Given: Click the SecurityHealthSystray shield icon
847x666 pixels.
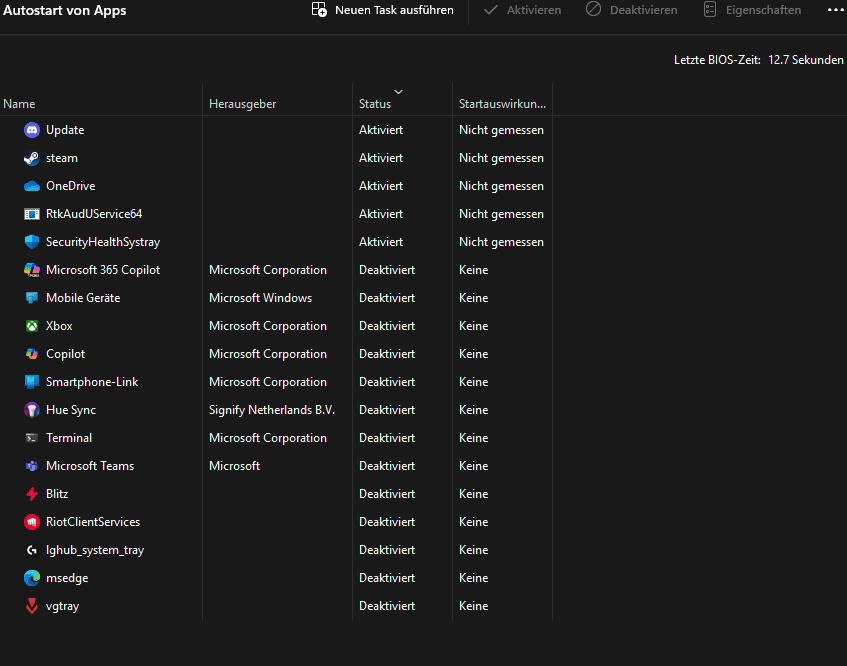Looking at the screenshot, I should coord(32,242).
